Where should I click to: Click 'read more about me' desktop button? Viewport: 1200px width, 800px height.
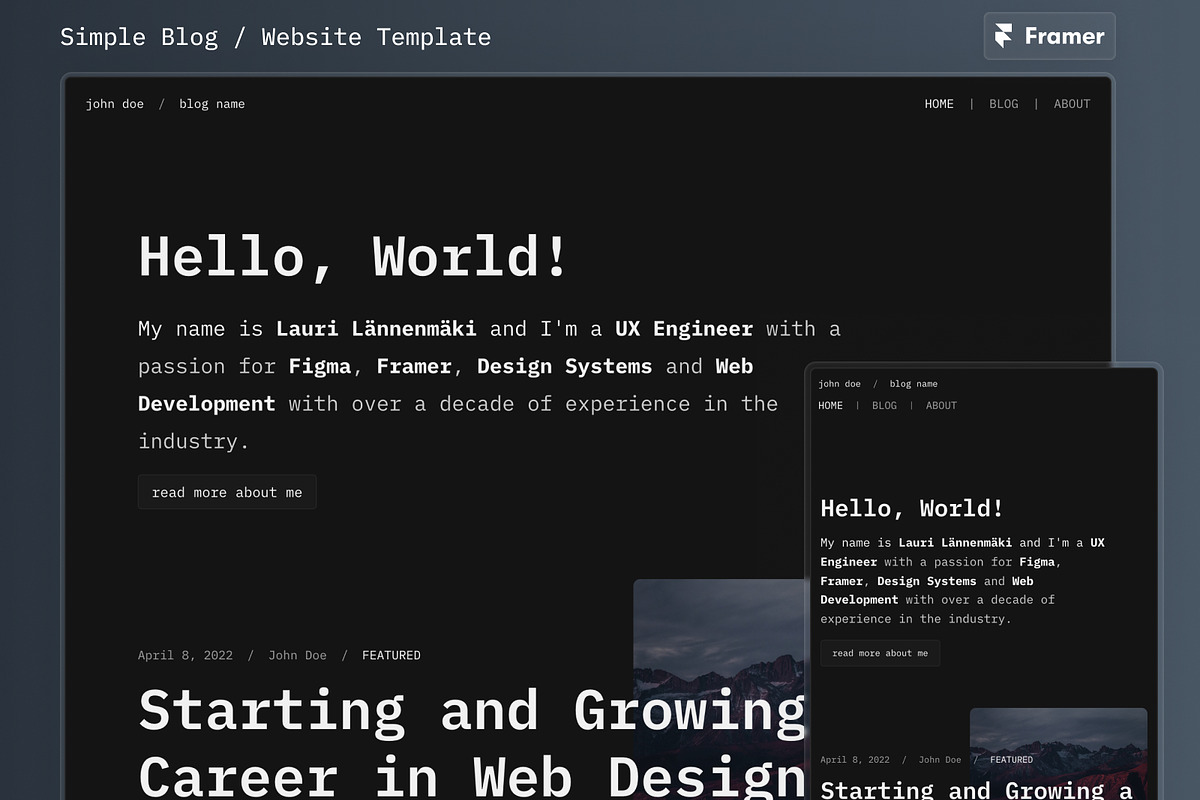pyautogui.click(x=227, y=492)
